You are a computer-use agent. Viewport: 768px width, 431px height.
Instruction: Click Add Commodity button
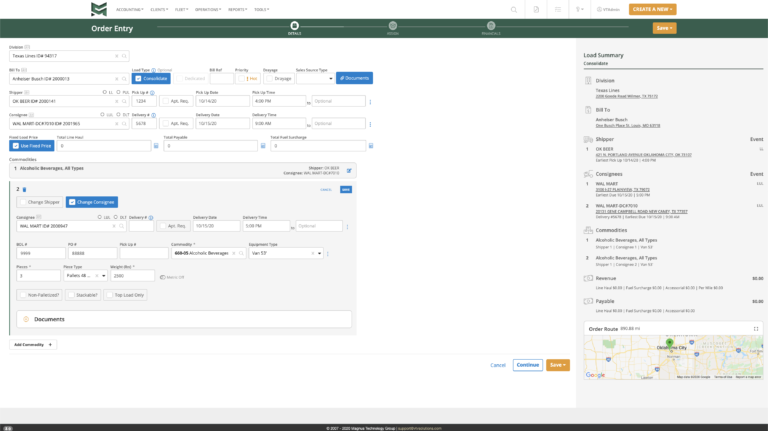point(33,345)
